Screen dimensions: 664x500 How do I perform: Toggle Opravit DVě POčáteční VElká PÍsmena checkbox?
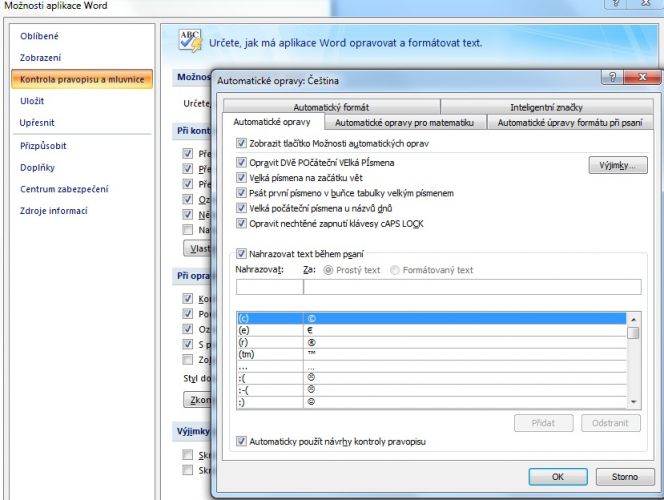[x=241, y=162]
